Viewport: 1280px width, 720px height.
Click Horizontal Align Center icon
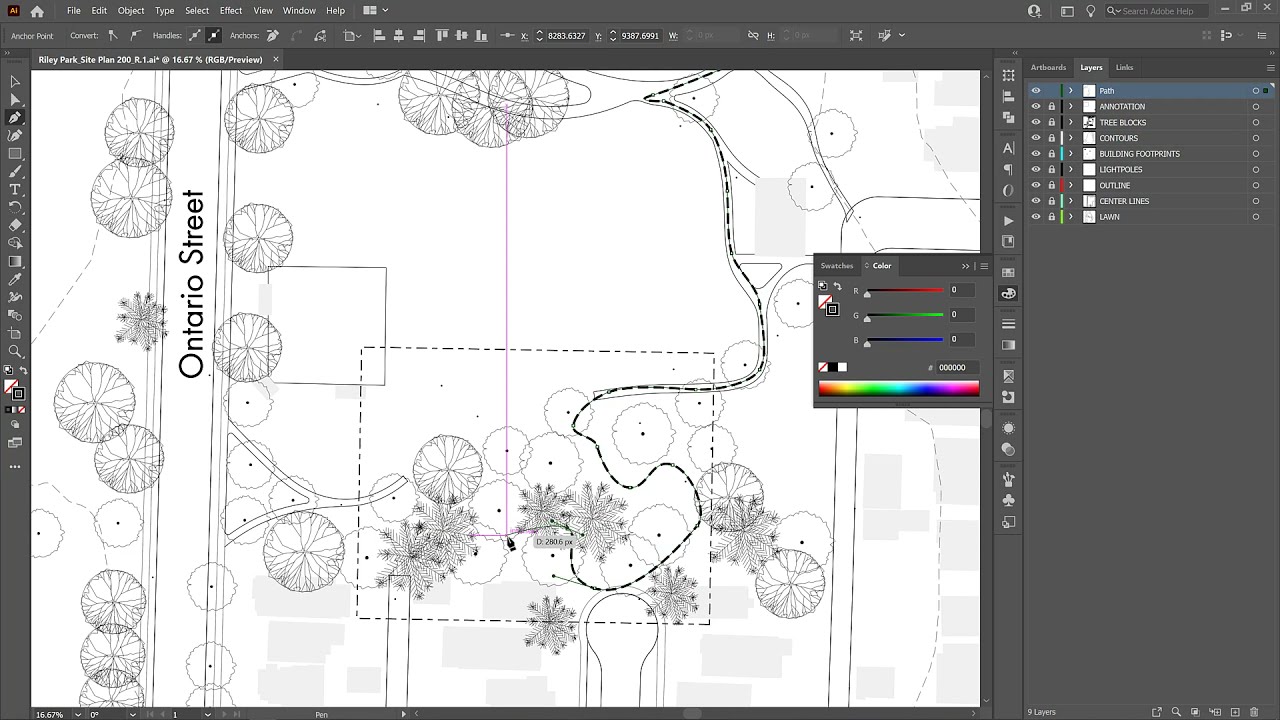click(398, 36)
